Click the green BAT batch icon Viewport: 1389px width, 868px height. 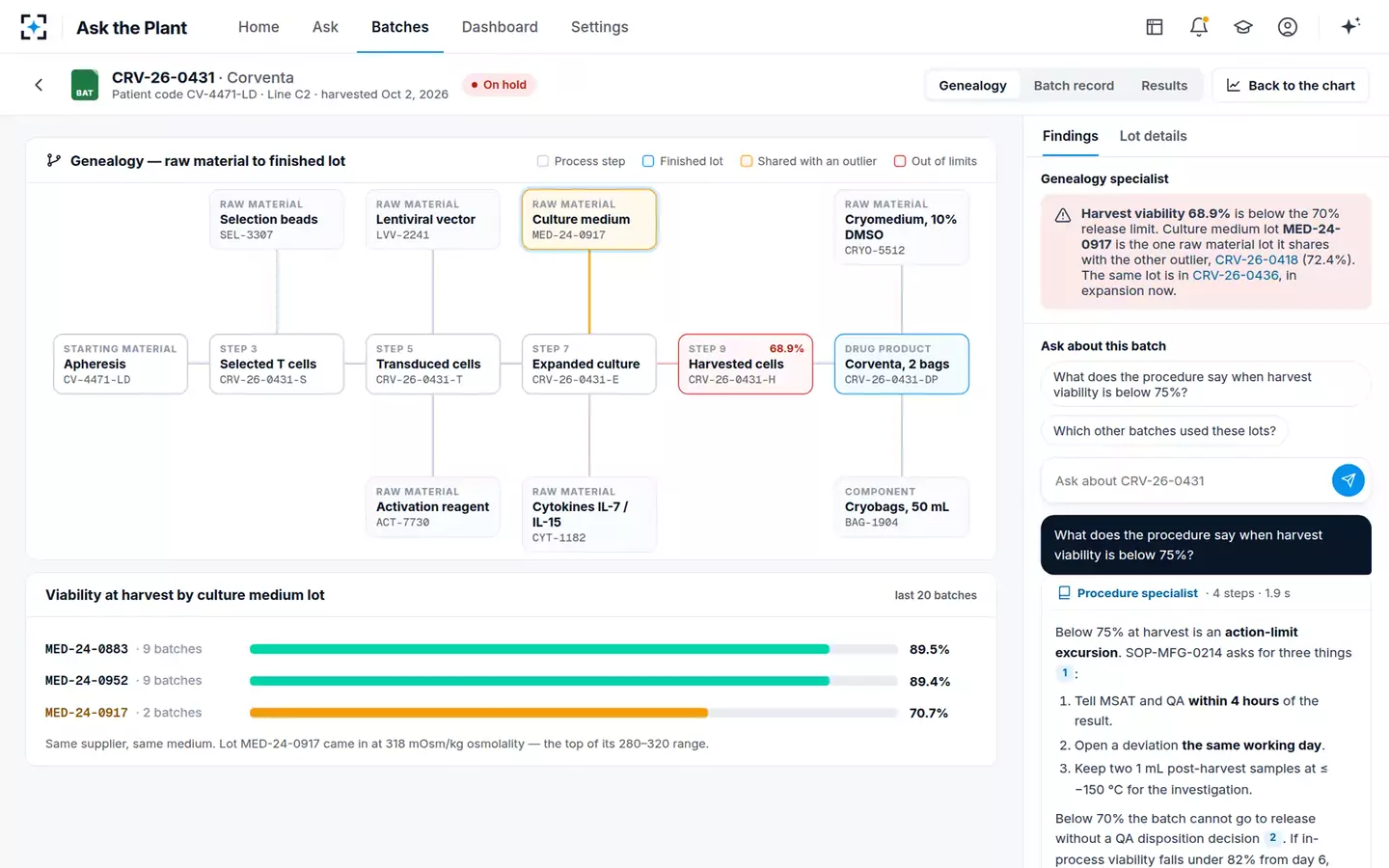point(85,85)
